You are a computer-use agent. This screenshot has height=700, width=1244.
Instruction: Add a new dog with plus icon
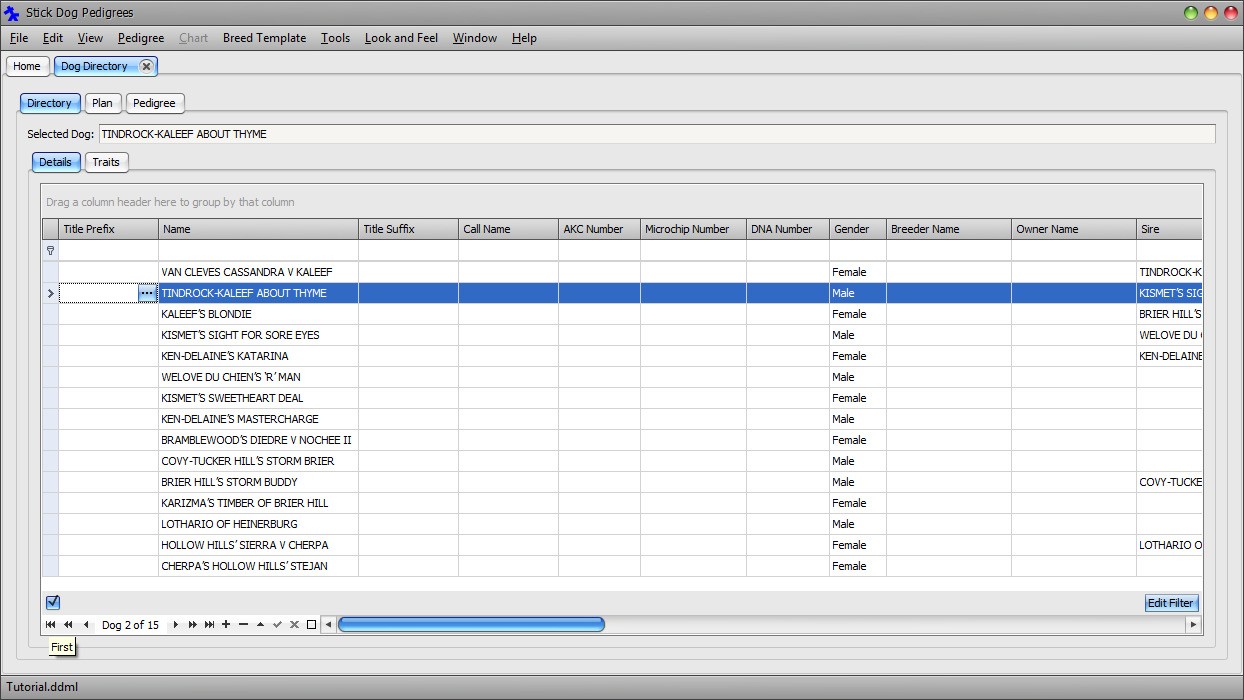click(x=226, y=625)
